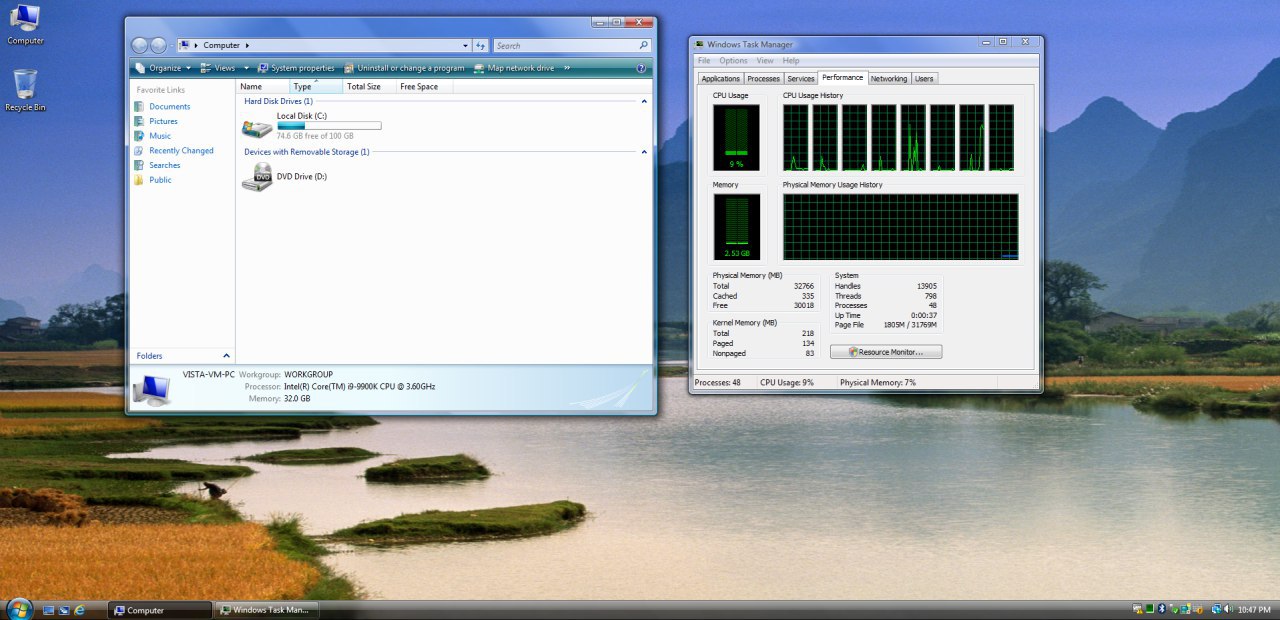Expand the Folders pane
The width and height of the screenshot is (1280, 620).
(x=226, y=355)
